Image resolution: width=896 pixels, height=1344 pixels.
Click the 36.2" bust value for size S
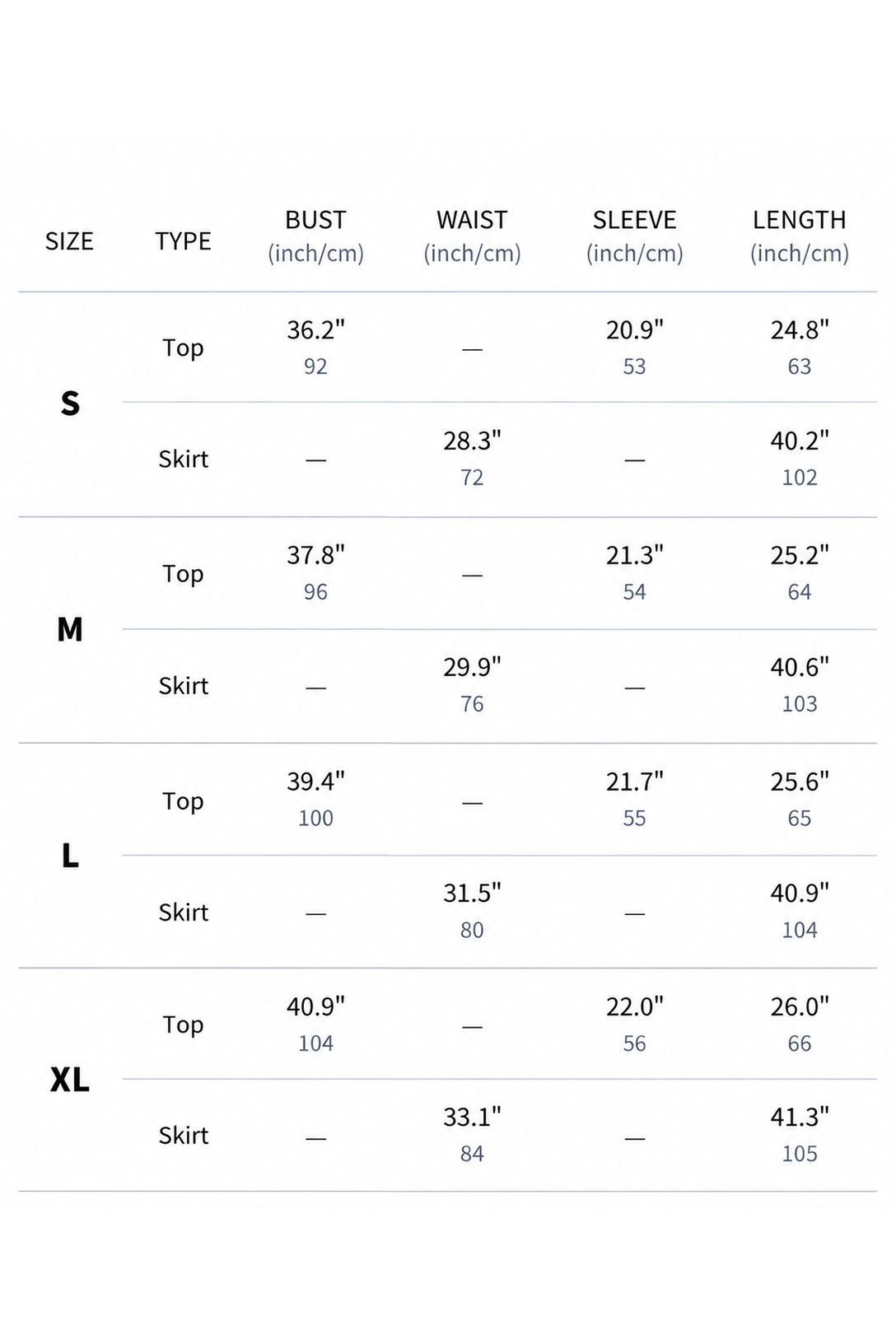tap(315, 330)
